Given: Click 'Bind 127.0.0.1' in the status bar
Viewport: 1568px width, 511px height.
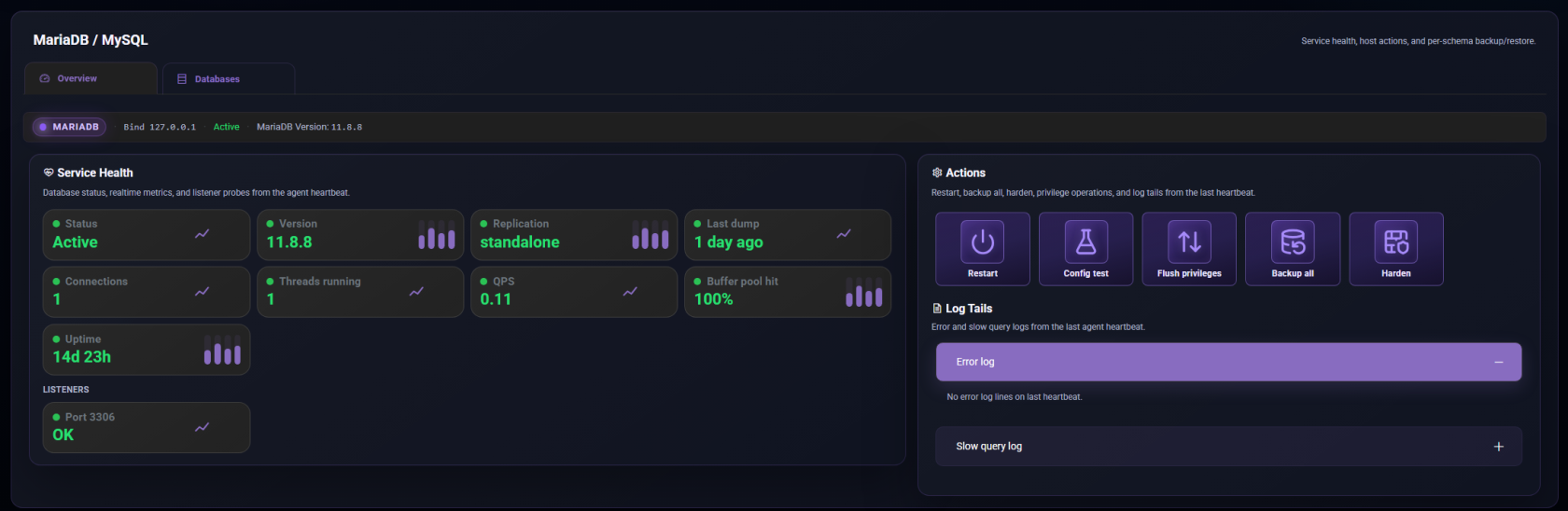Looking at the screenshot, I should (160, 127).
